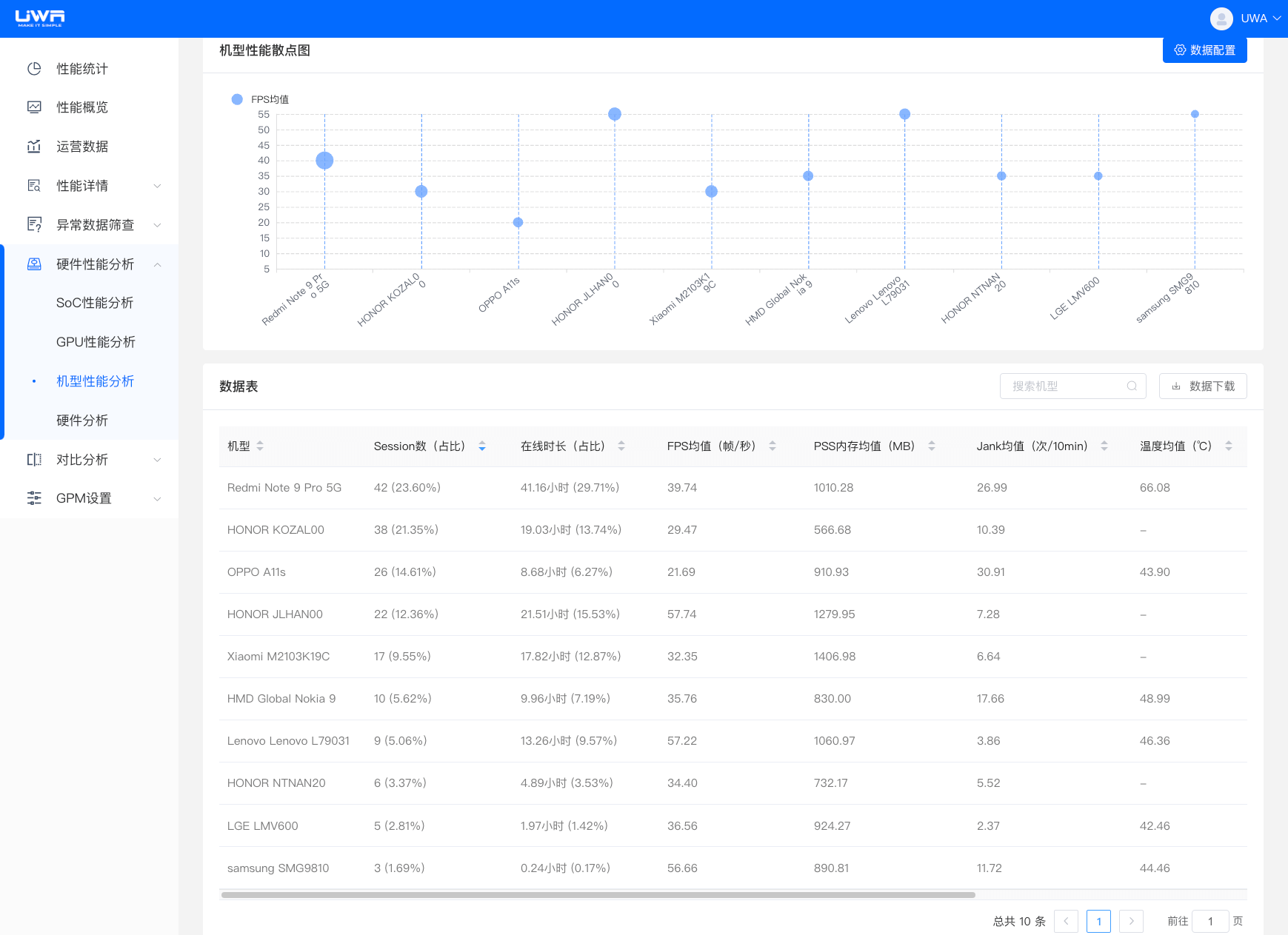This screenshot has height=935, width=1288.
Task: Click the 硬件性能分析 laptop icon
Action: (34, 264)
